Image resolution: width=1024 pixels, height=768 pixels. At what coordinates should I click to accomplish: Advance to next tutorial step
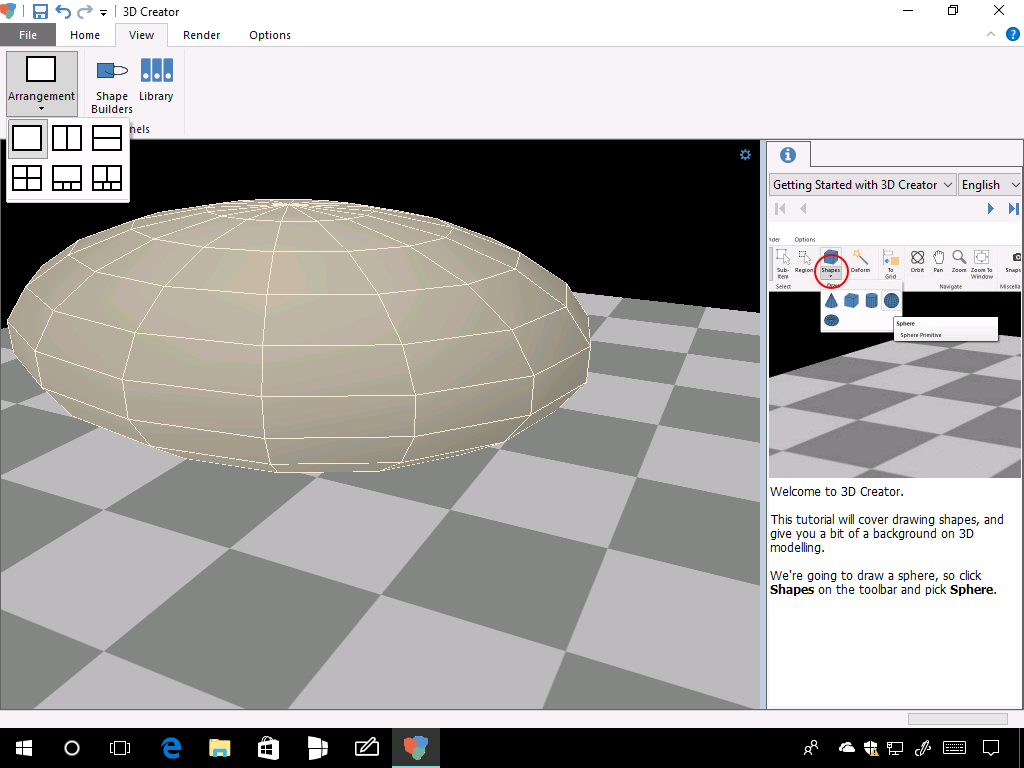[991, 209]
